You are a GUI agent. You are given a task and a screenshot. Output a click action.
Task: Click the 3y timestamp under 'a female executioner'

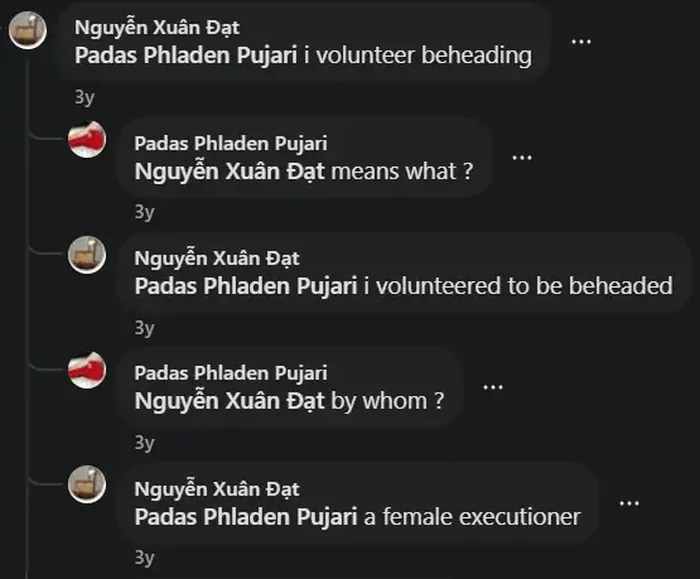pos(144,558)
